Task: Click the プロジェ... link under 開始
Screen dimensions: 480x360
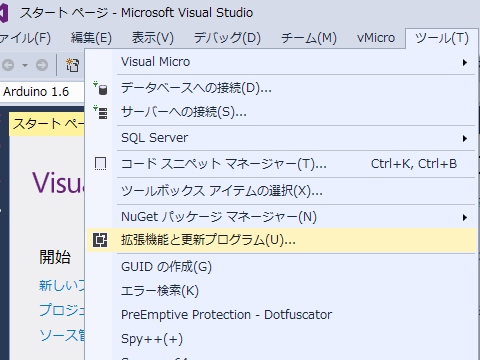Action: tap(62, 310)
